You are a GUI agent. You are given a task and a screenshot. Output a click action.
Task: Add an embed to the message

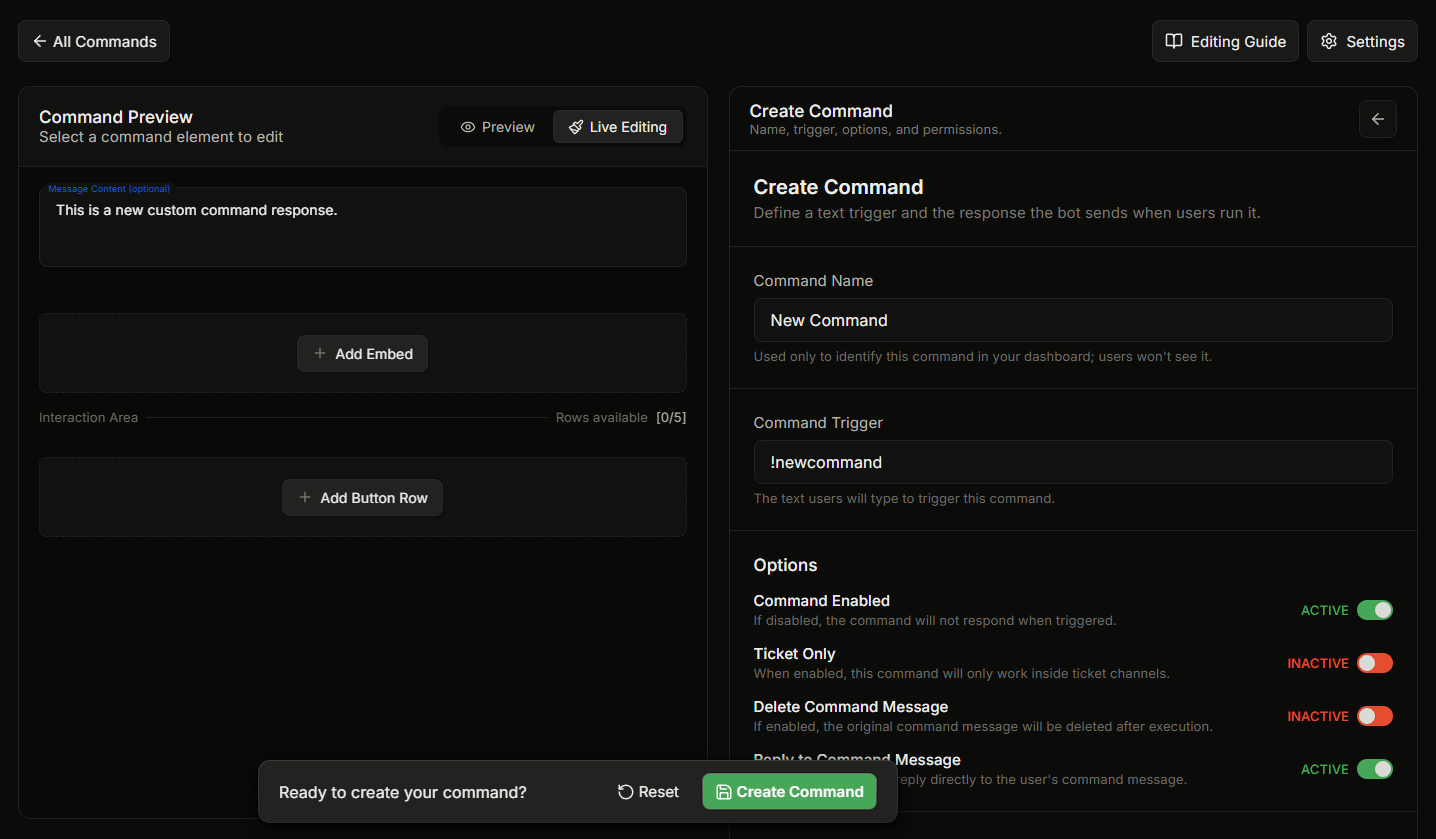click(x=362, y=354)
